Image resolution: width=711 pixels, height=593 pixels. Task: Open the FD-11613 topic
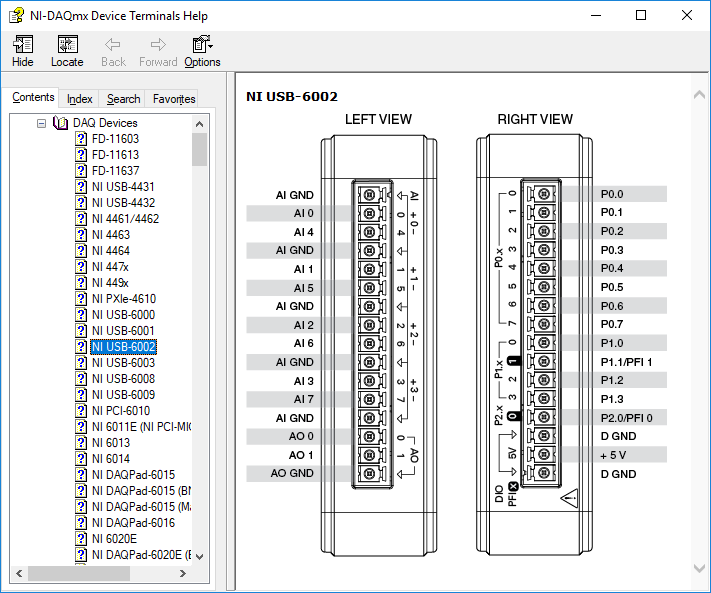(115, 155)
